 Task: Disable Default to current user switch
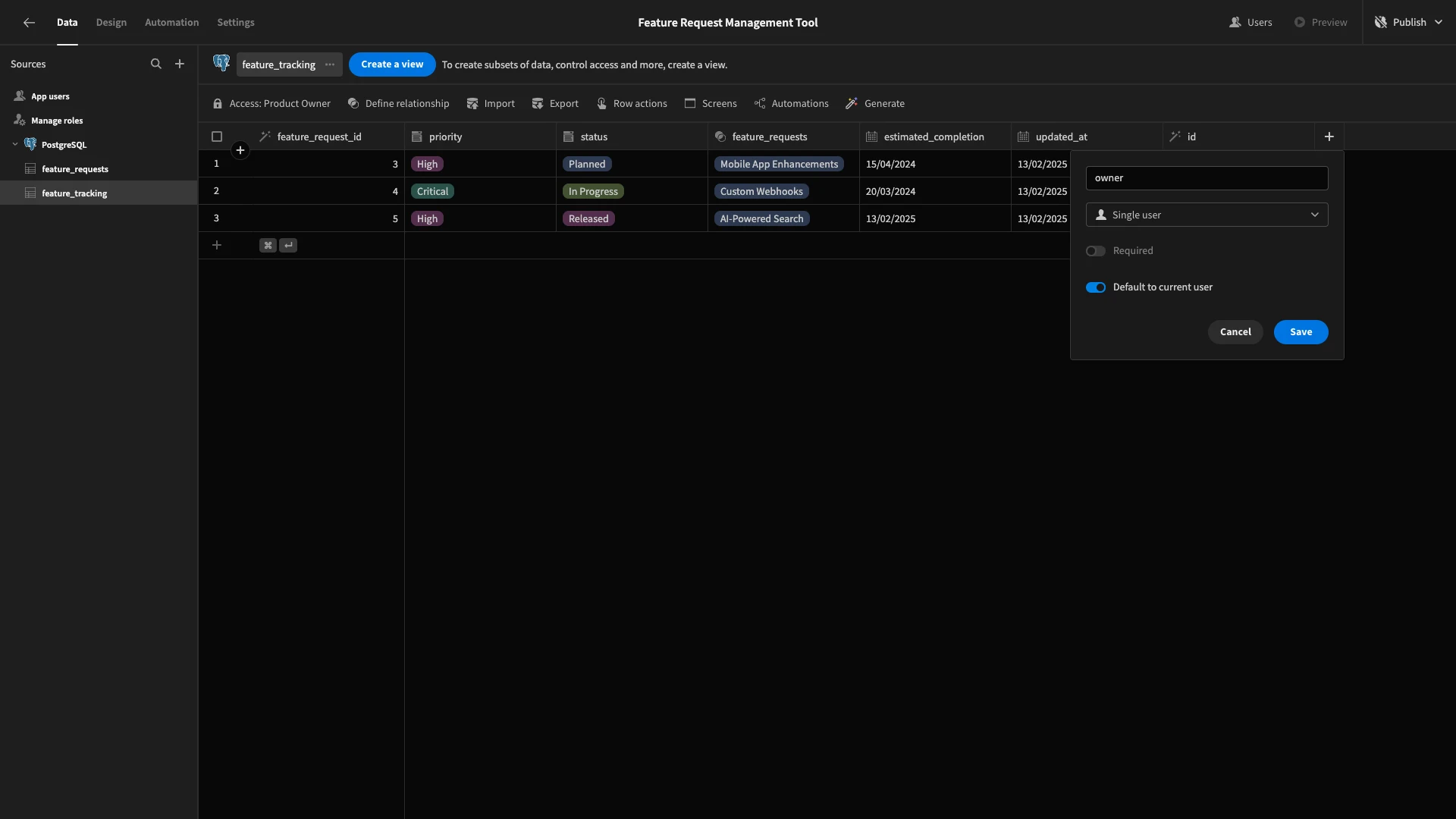pyautogui.click(x=1095, y=287)
